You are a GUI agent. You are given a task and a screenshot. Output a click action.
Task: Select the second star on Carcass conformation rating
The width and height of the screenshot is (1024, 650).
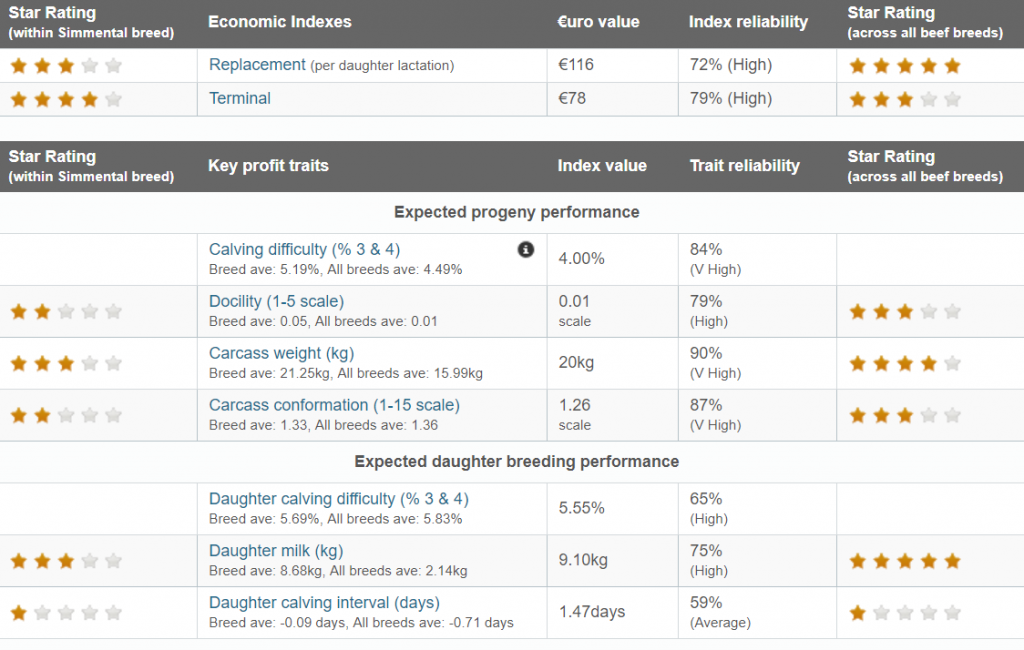click(41, 415)
